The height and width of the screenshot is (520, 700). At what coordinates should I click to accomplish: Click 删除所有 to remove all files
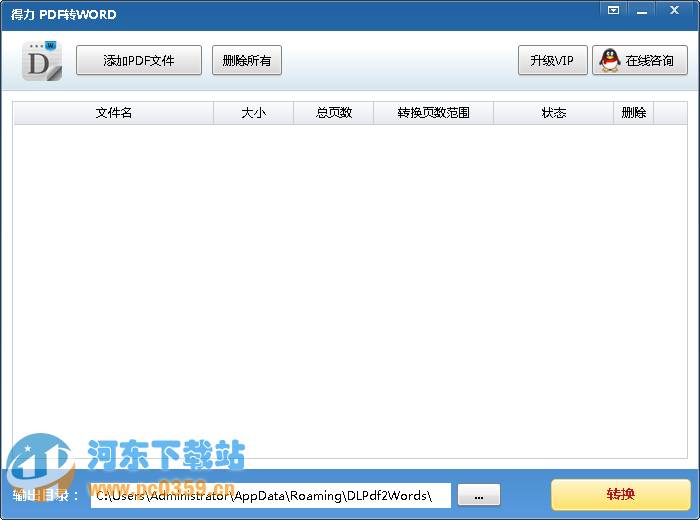[247, 60]
